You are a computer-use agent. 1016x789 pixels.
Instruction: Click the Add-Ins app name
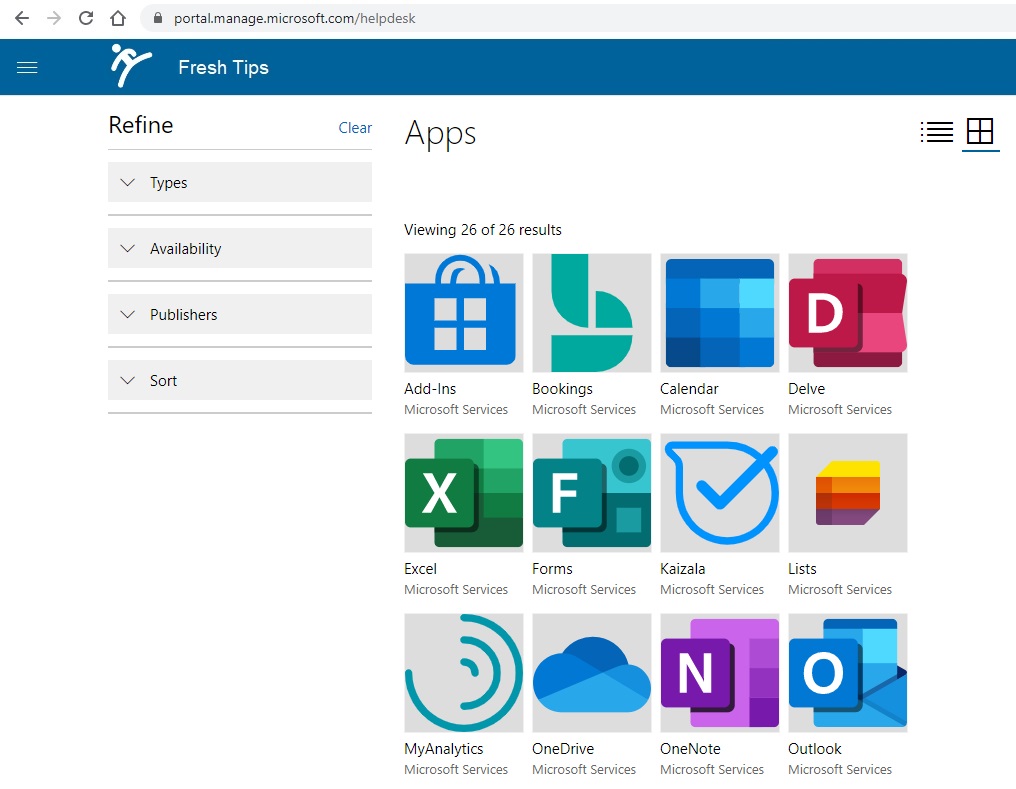click(430, 389)
